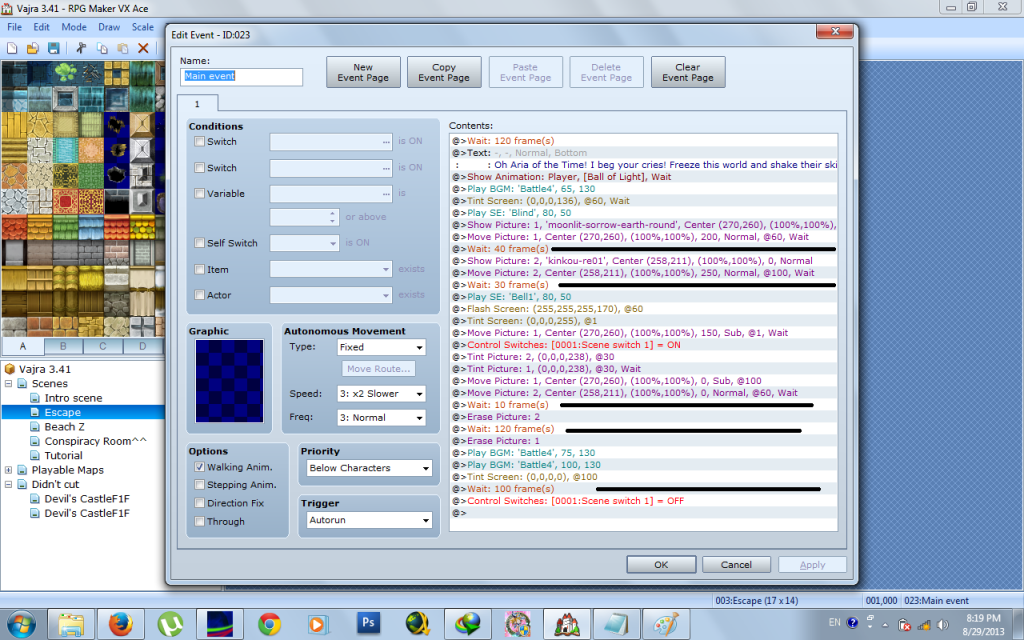Click the New Project toolbar icon
The height and width of the screenshot is (640, 1024).
coord(12,48)
